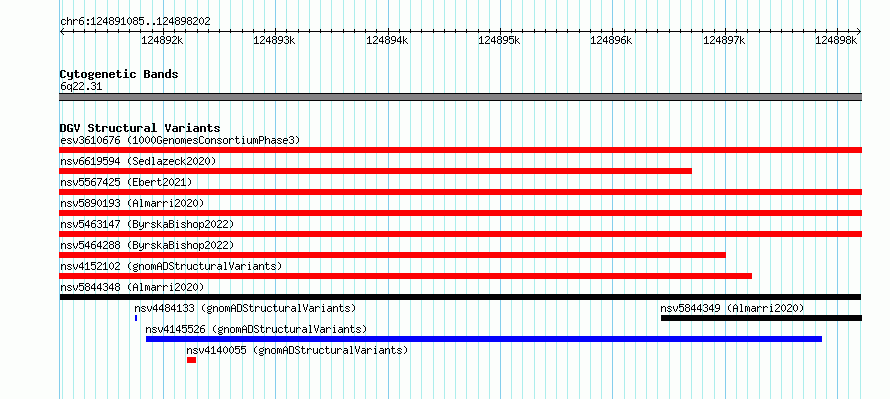
Task: Click the short red block under nsv4140055
Action: pos(191,360)
